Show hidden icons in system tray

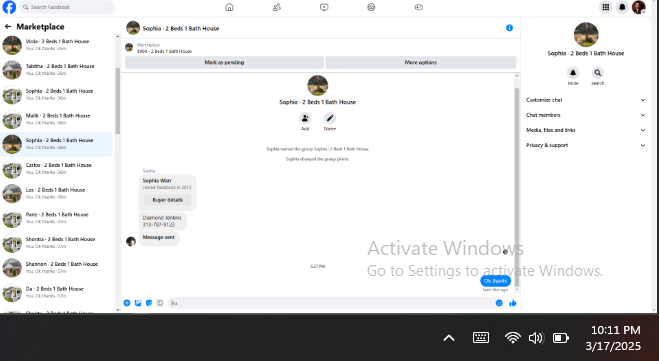click(449, 338)
